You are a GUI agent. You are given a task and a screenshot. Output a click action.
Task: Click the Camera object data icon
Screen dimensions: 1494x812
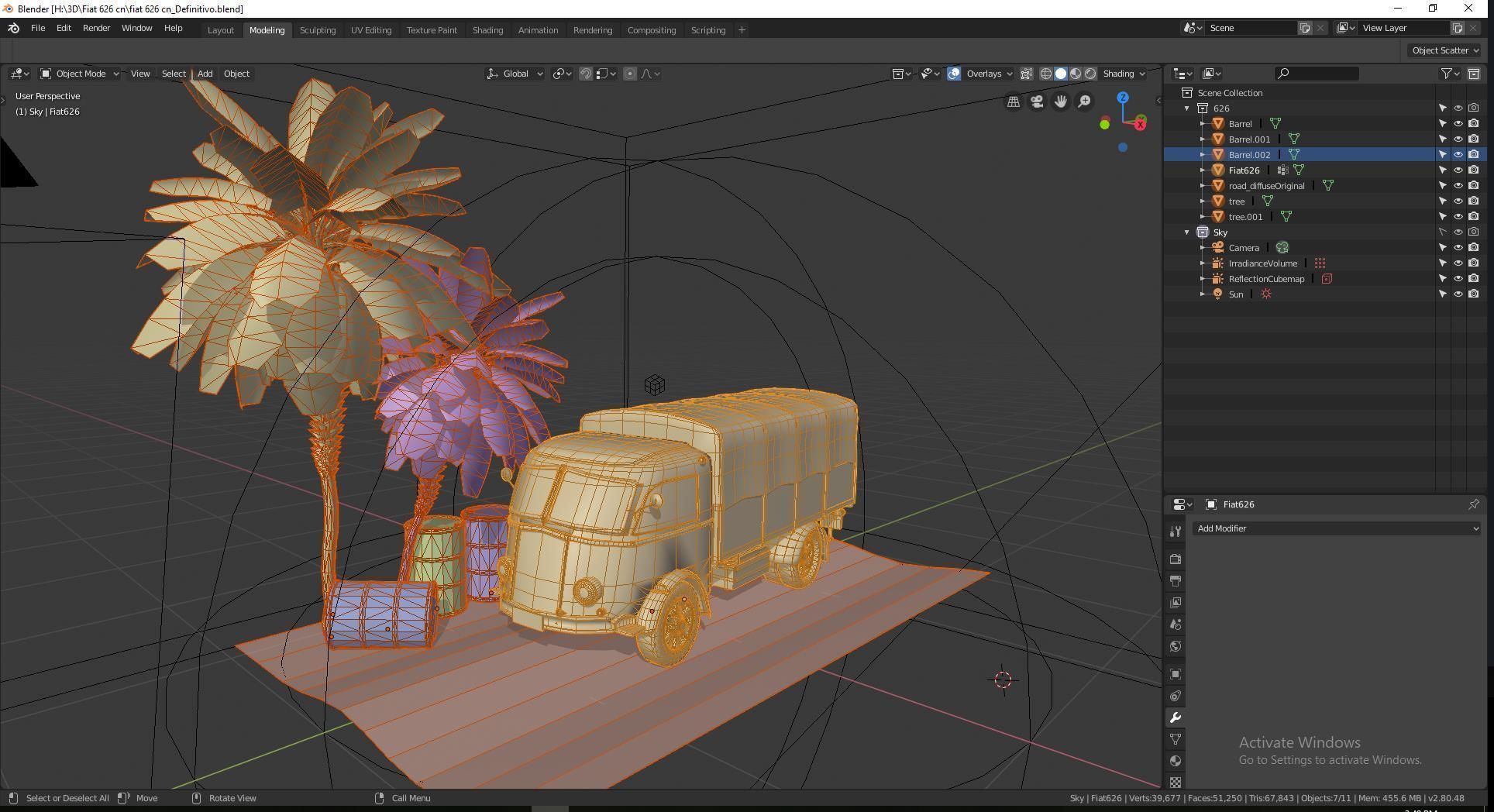pyautogui.click(x=1282, y=248)
